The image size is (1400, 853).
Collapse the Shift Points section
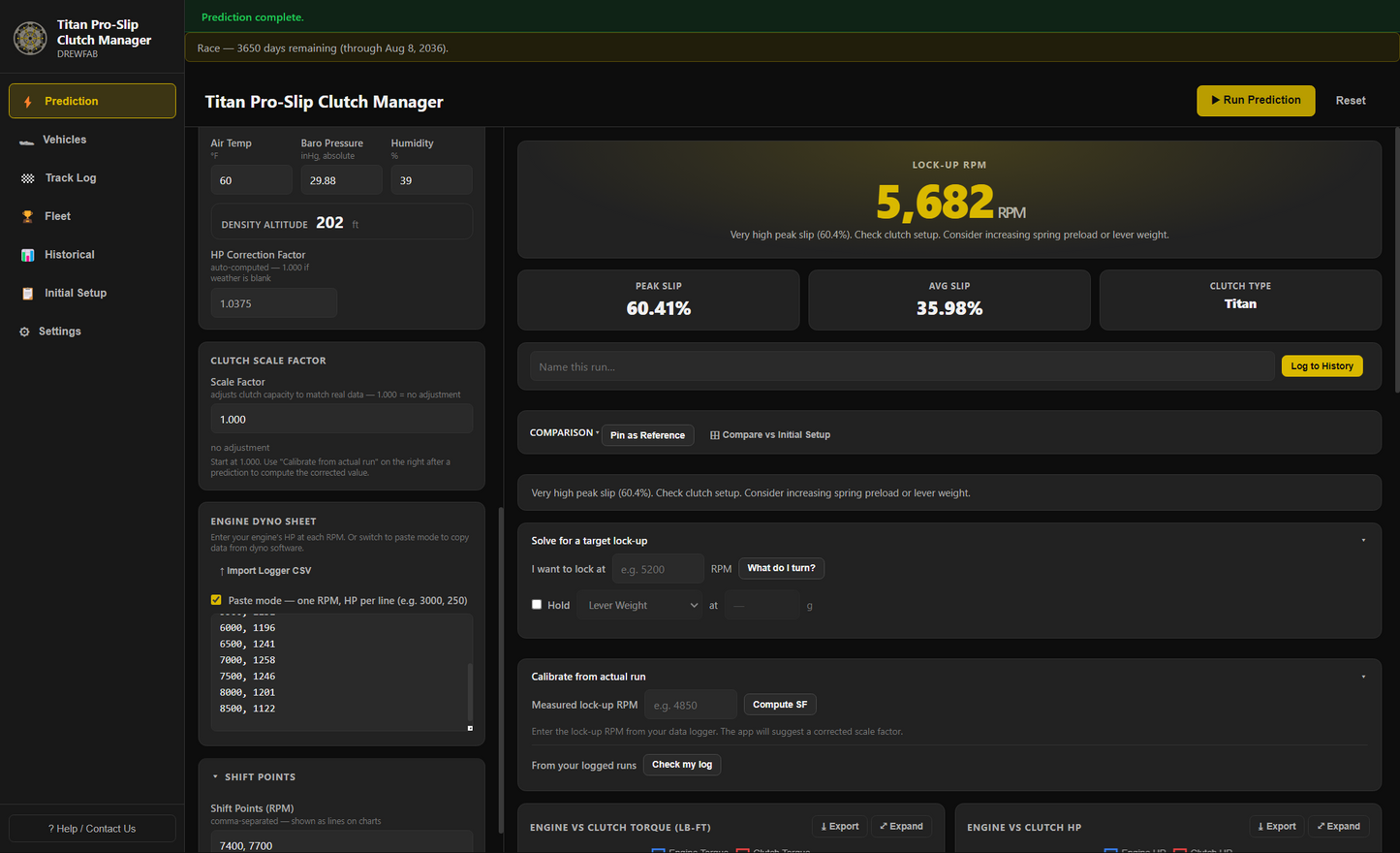click(x=215, y=777)
